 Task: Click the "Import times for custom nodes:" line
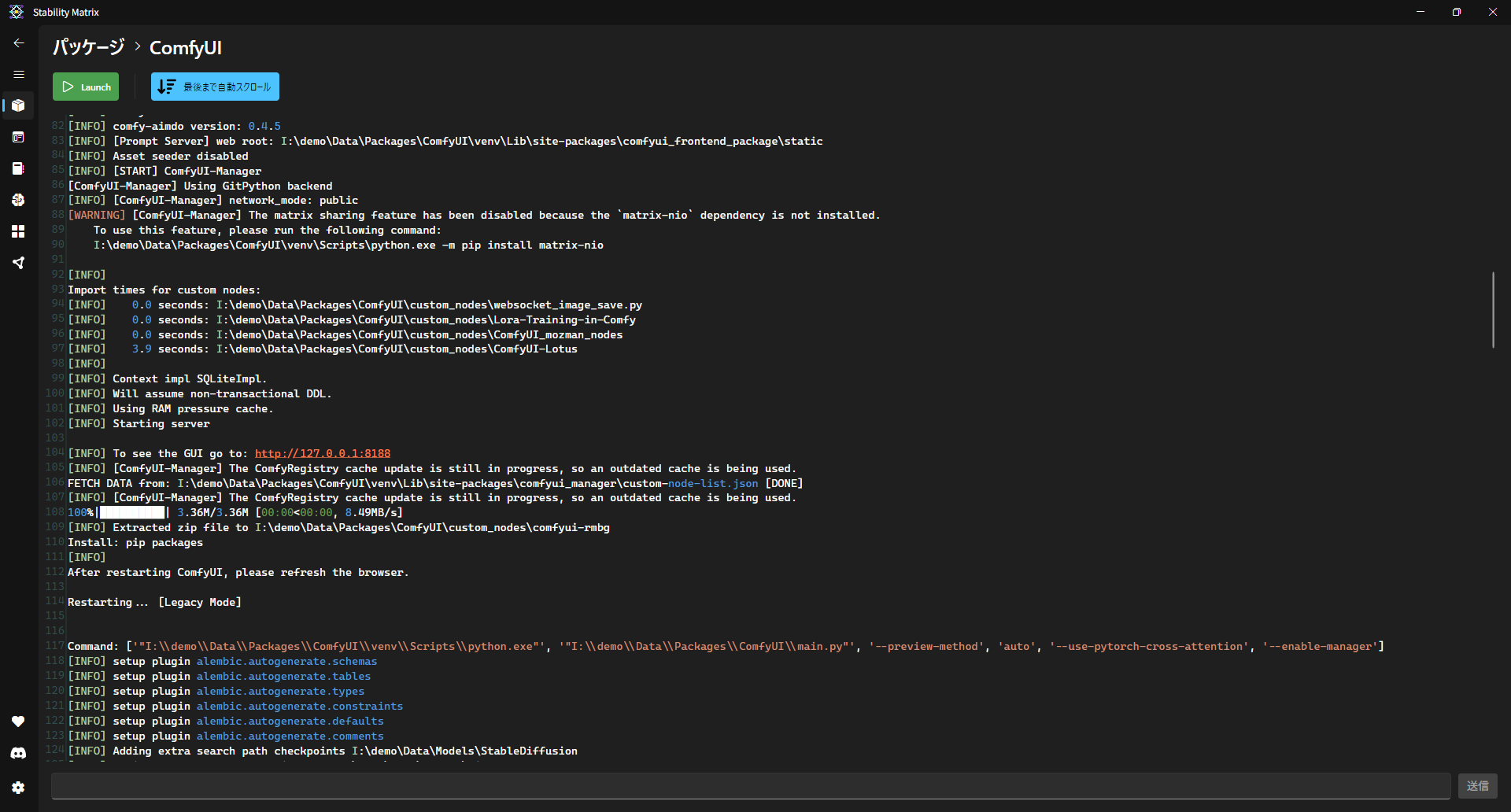point(164,290)
